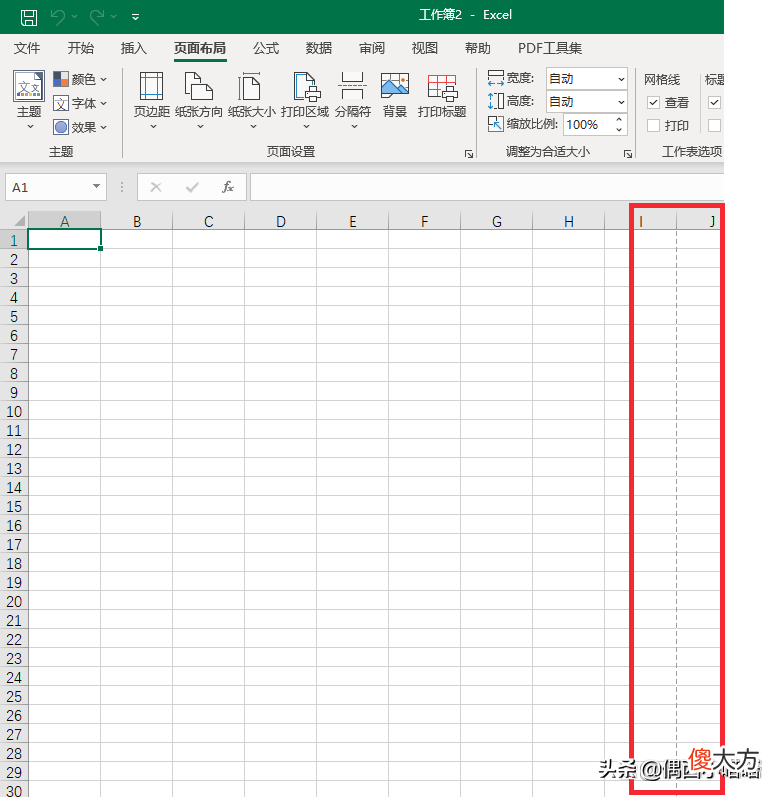
Task: Open 分隔符 breaks icon
Action: [x=352, y=86]
